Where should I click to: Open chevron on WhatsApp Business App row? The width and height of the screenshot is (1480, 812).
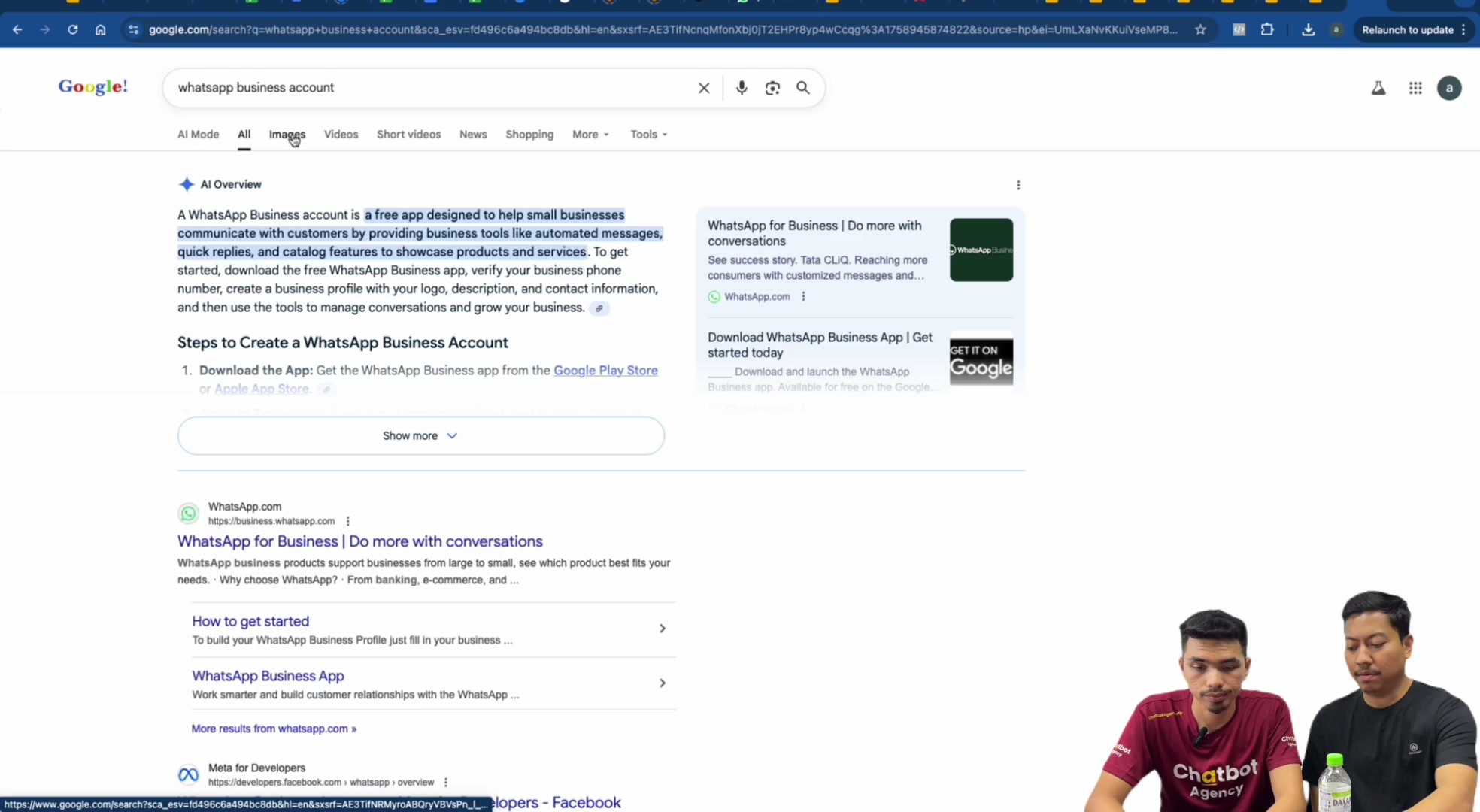click(662, 683)
